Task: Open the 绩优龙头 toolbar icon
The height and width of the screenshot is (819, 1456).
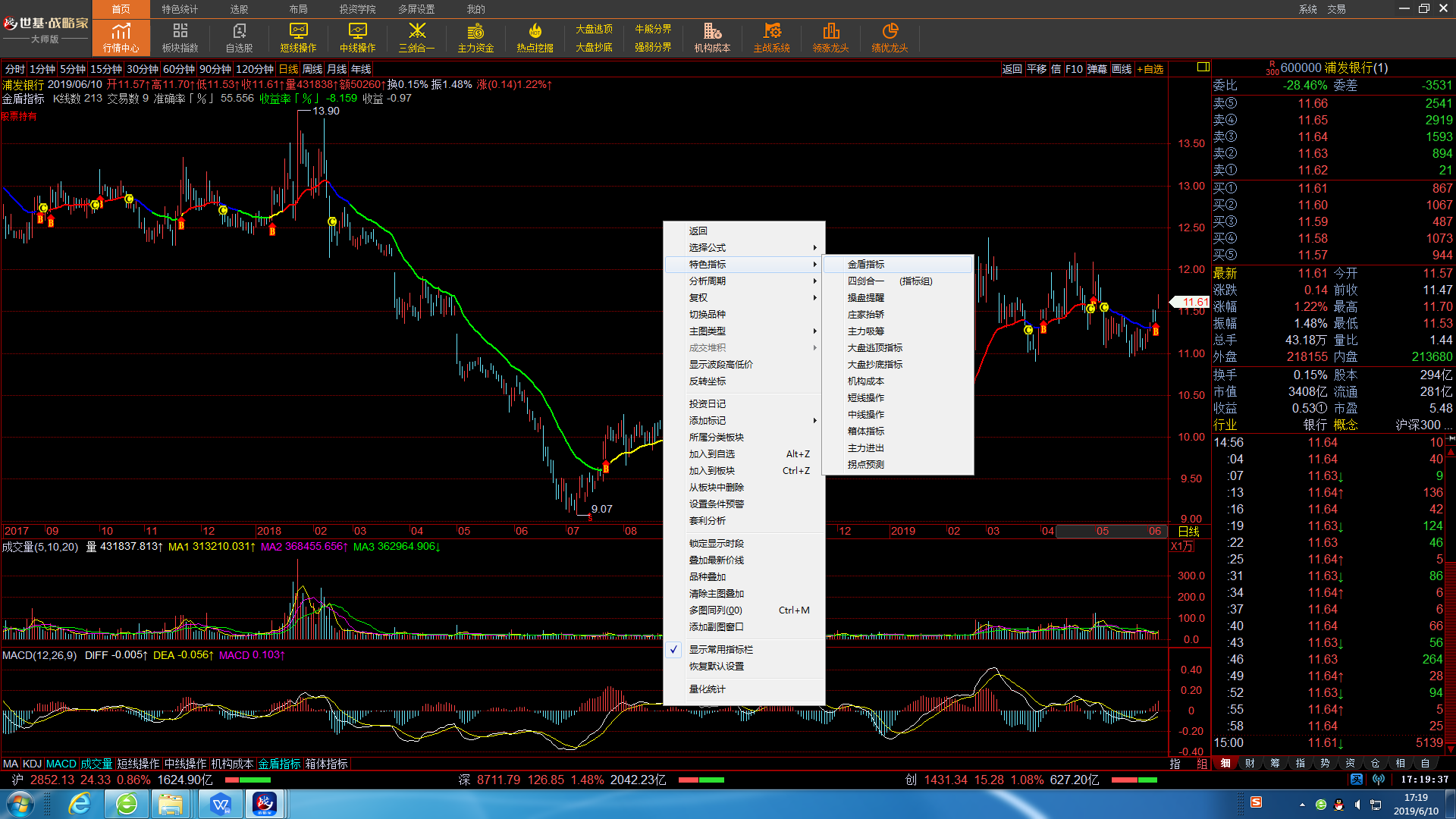Action: coord(890,37)
